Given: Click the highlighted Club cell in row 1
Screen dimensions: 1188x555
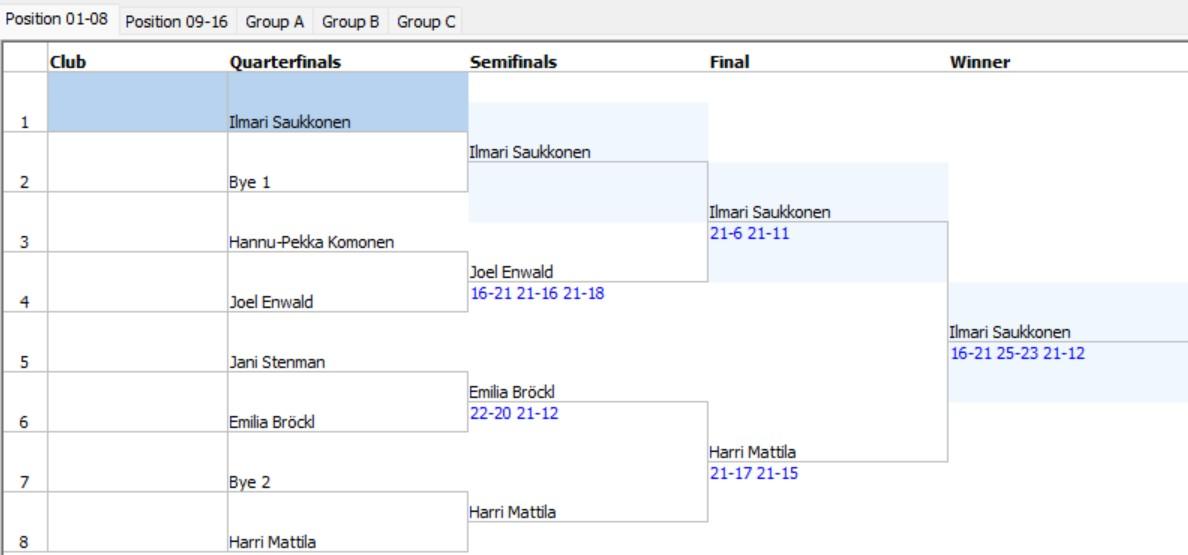Looking at the screenshot, I should coord(137,102).
